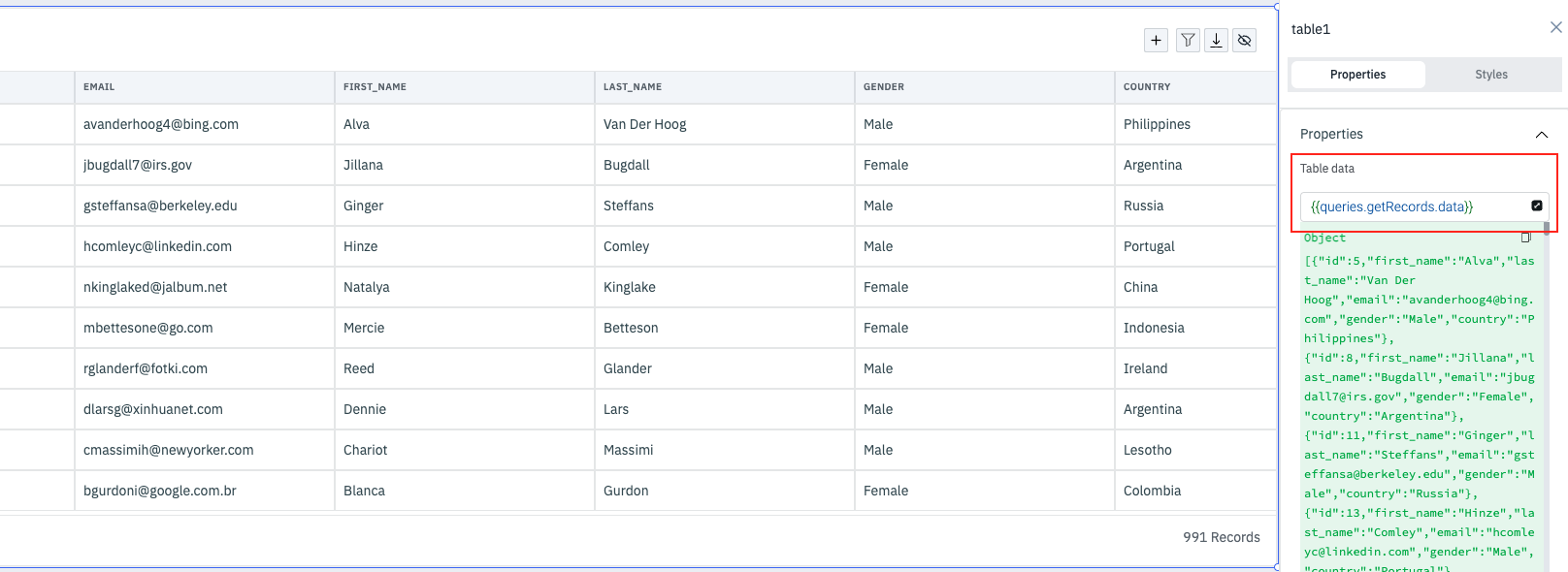Click the LAST_NAME column header

click(x=633, y=87)
